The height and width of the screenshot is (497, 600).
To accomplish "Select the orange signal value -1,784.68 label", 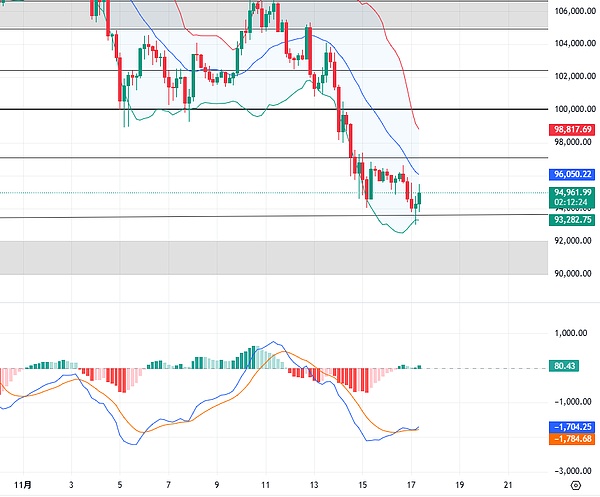I will point(572,437).
